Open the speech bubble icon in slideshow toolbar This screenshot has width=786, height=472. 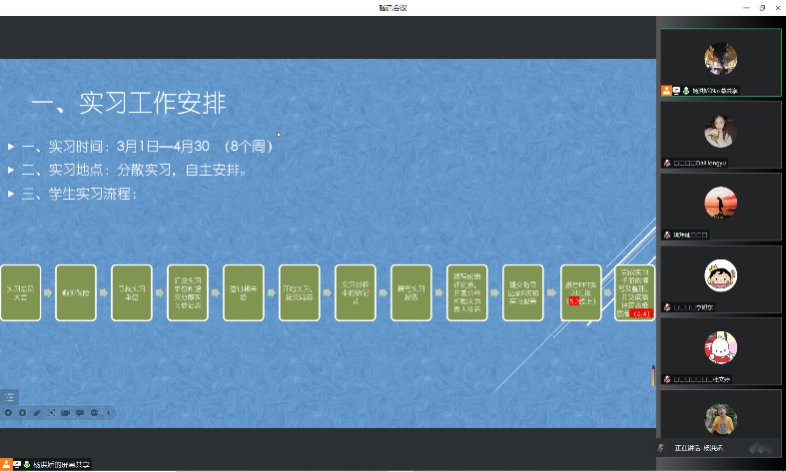pyautogui.click(x=80, y=412)
